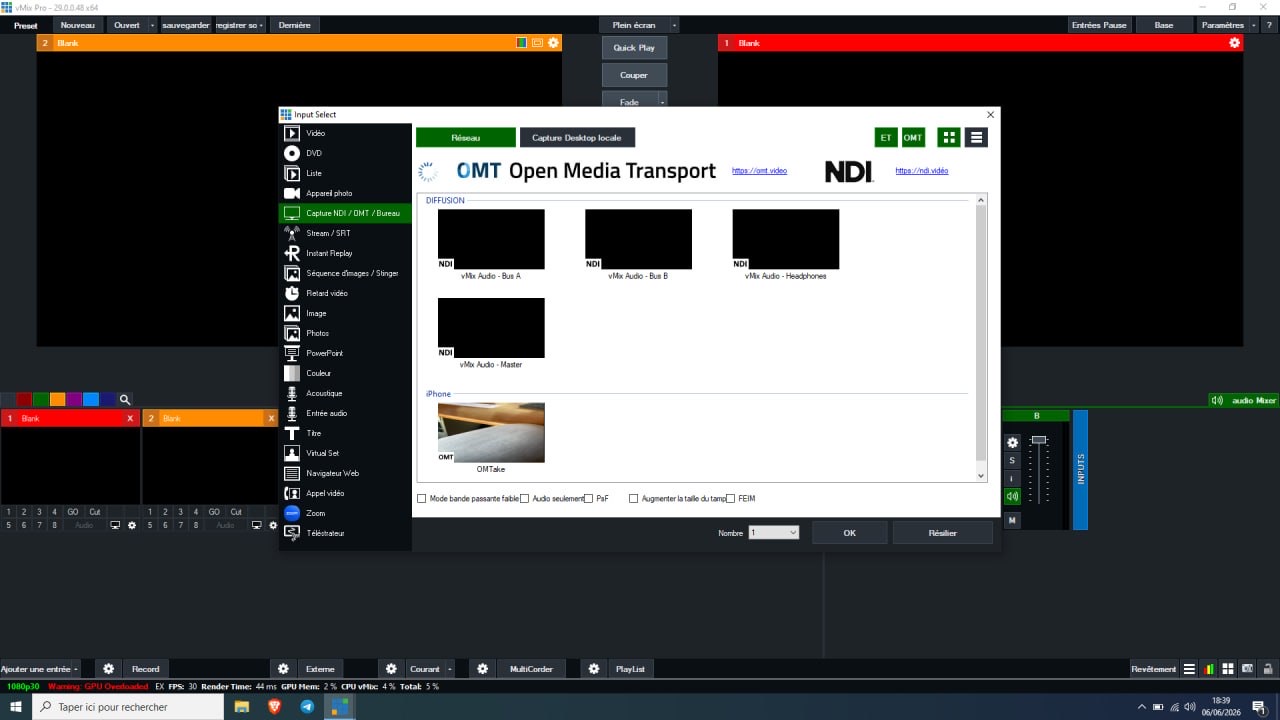The height and width of the screenshot is (720, 1280).
Task: Select Navigateur Web input type
Action: click(345, 473)
